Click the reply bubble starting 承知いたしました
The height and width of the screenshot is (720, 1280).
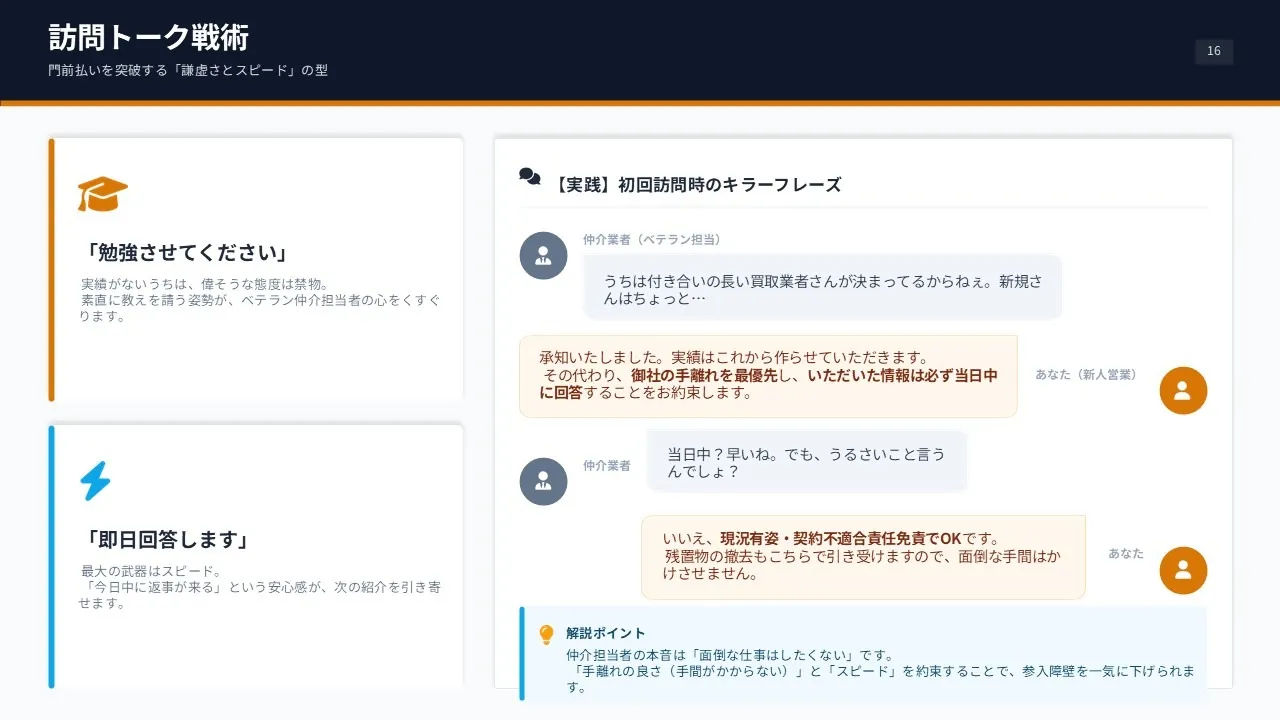(x=768, y=375)
